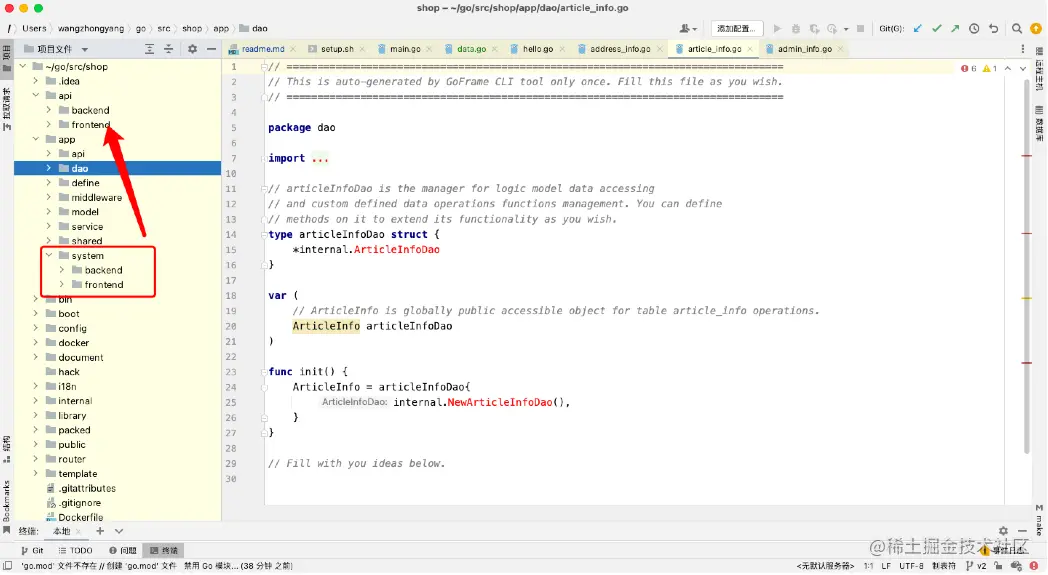
Task: Click the Git commit checkmark icon
Action: [936, 29]
